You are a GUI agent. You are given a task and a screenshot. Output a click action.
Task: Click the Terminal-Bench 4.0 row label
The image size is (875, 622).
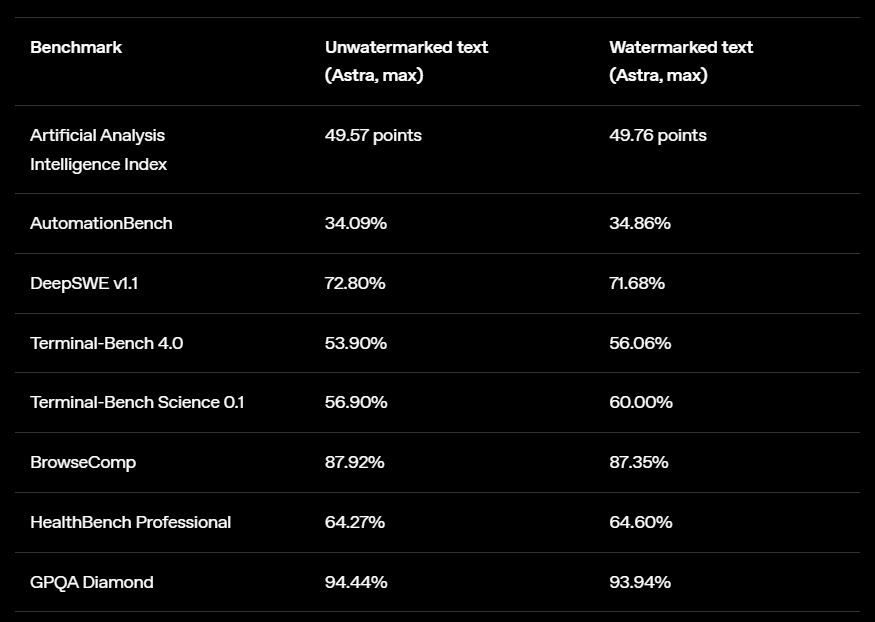point(107,343)
